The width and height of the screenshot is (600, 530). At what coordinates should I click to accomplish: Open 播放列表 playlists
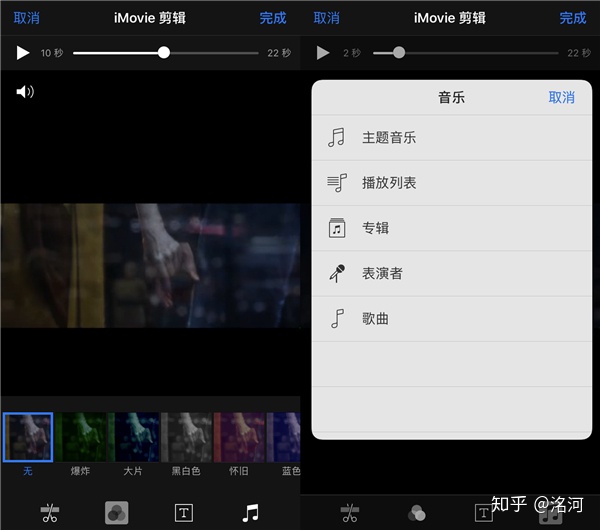pyautogui.click(x=452, y=183)
